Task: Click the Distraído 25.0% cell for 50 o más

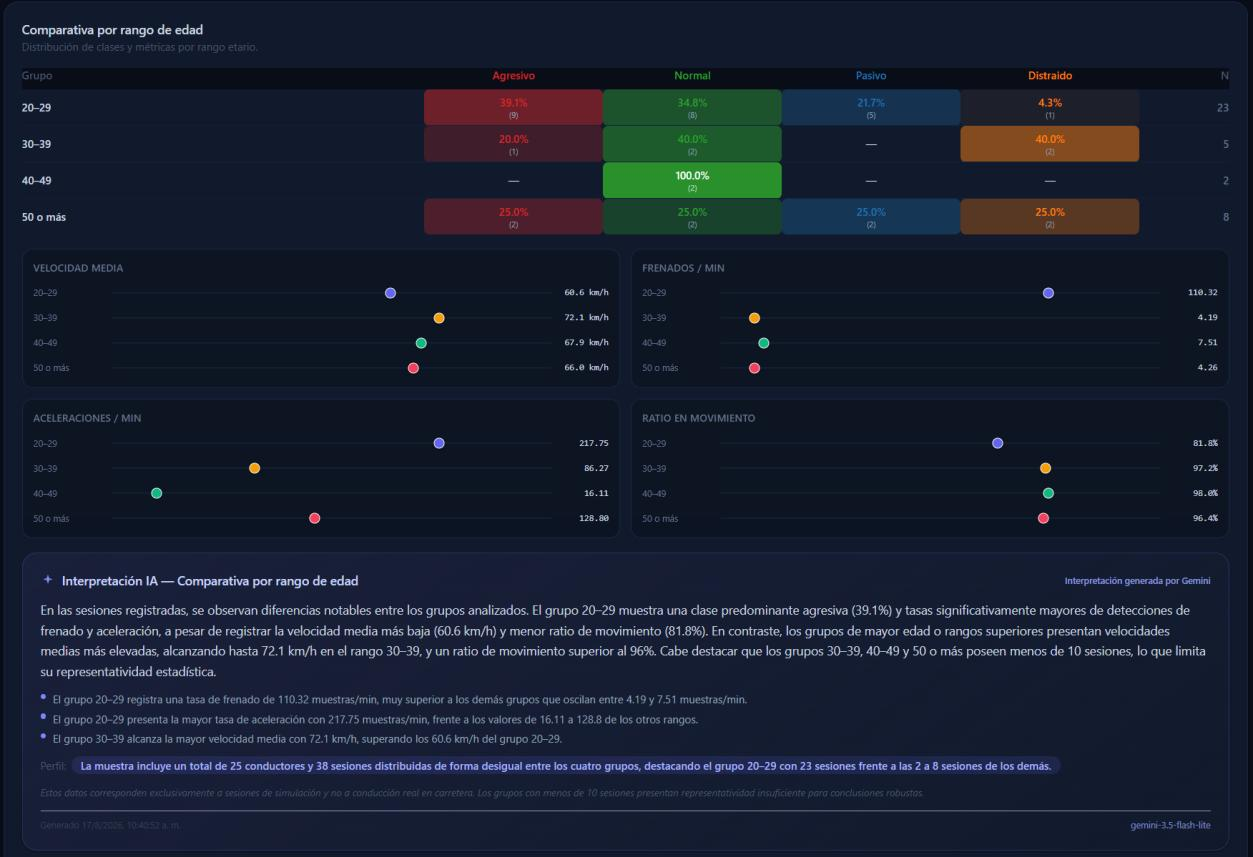Action: [1050, 217]
